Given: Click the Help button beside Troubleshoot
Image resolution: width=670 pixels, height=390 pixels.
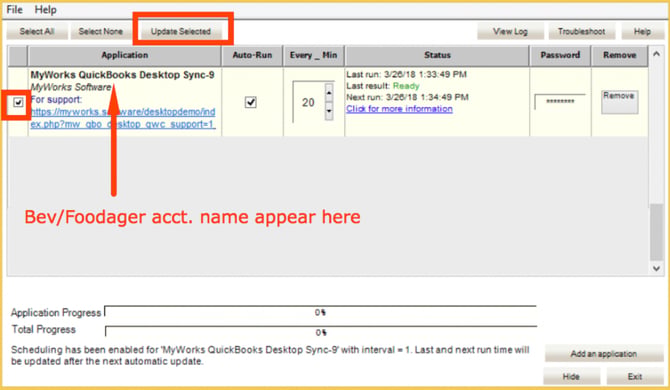Looking at the screenshot, I should (642, 32).
